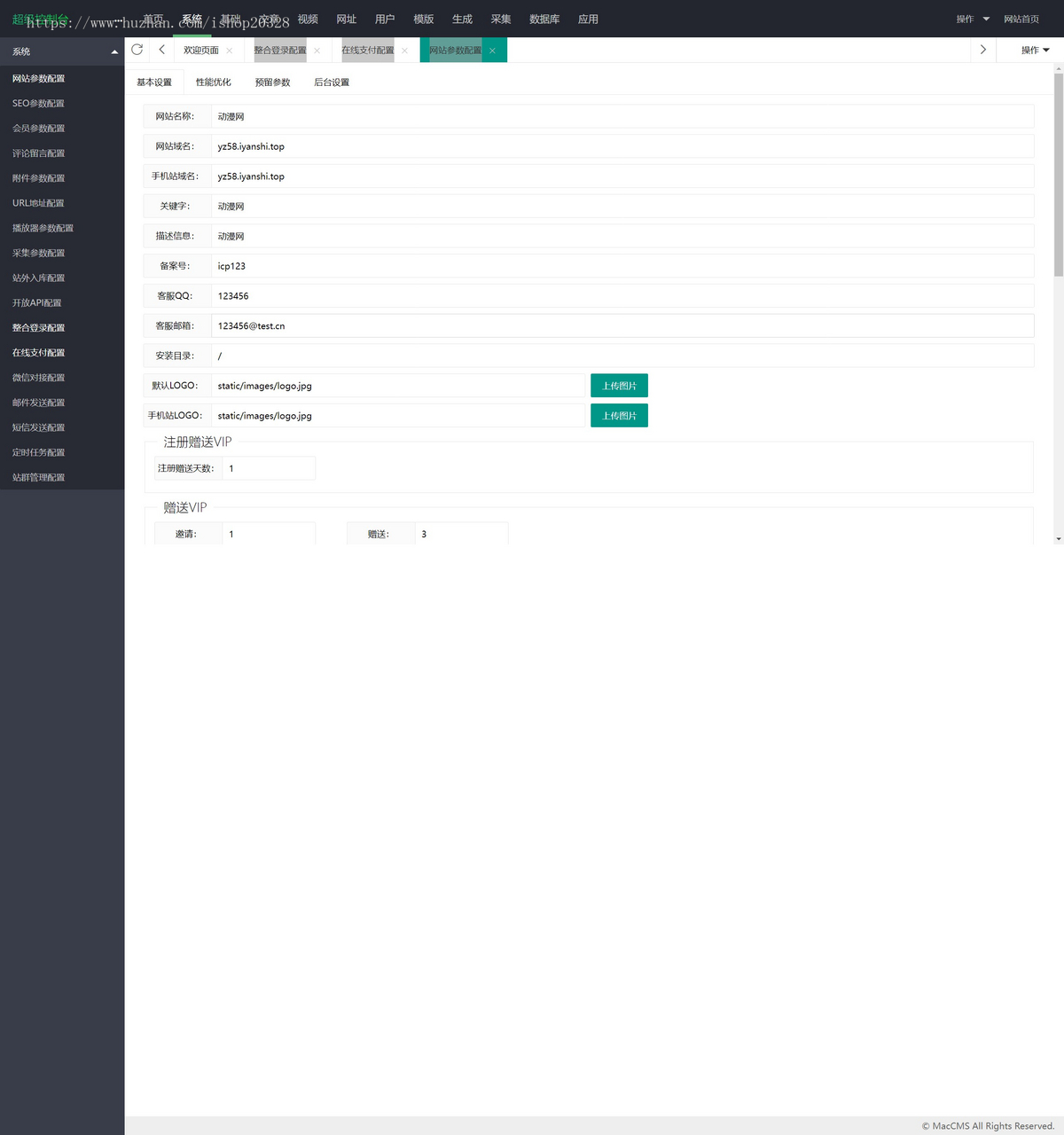The image size is (1064, 1135).
Task: Switch to the 欢迎页面 tab
Action: click(x=201, y=51)
